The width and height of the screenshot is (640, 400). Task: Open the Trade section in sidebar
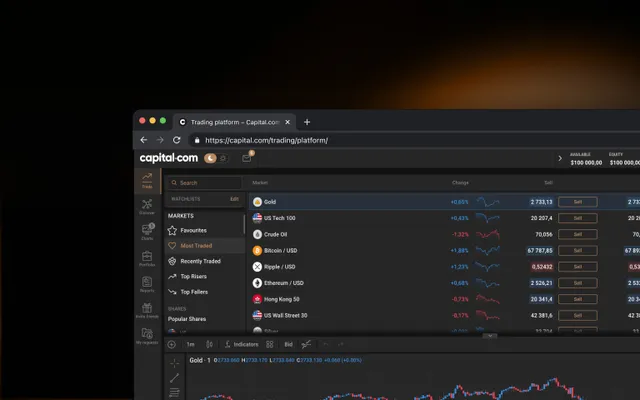point(147,180)
